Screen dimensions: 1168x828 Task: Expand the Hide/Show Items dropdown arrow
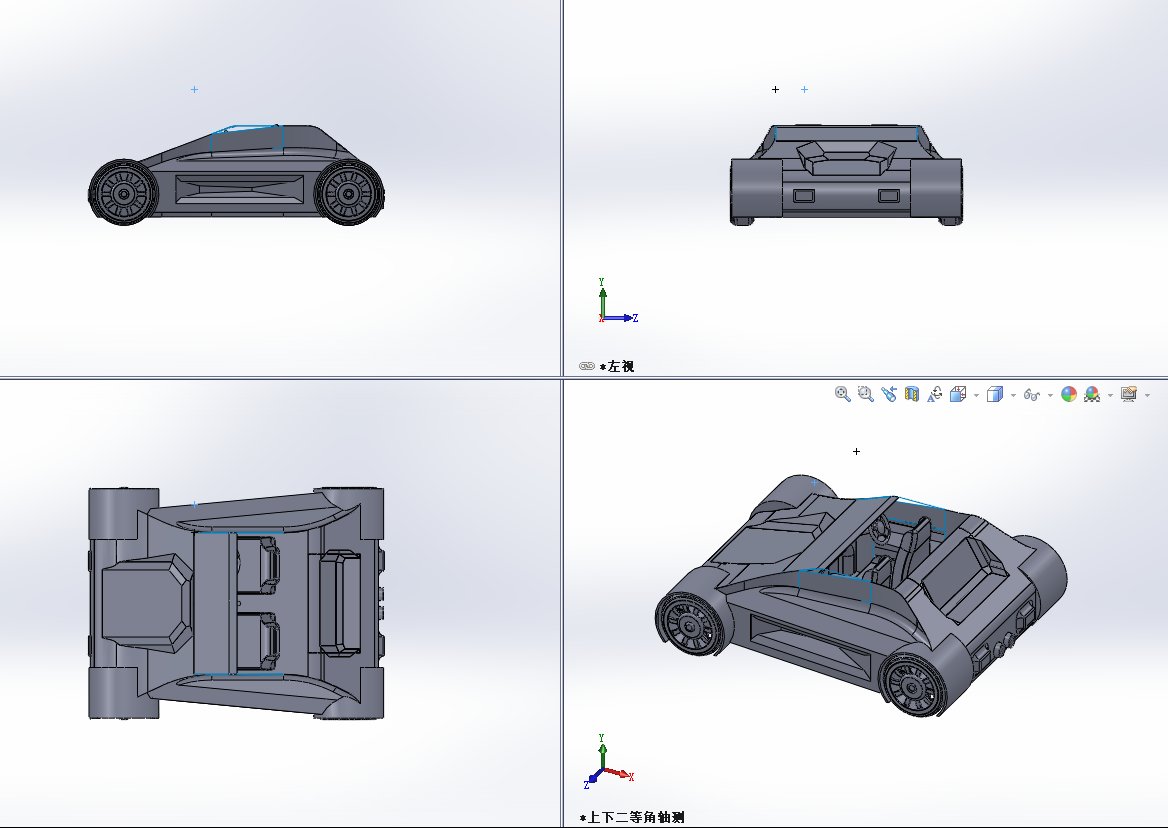tap(1050, 395)
